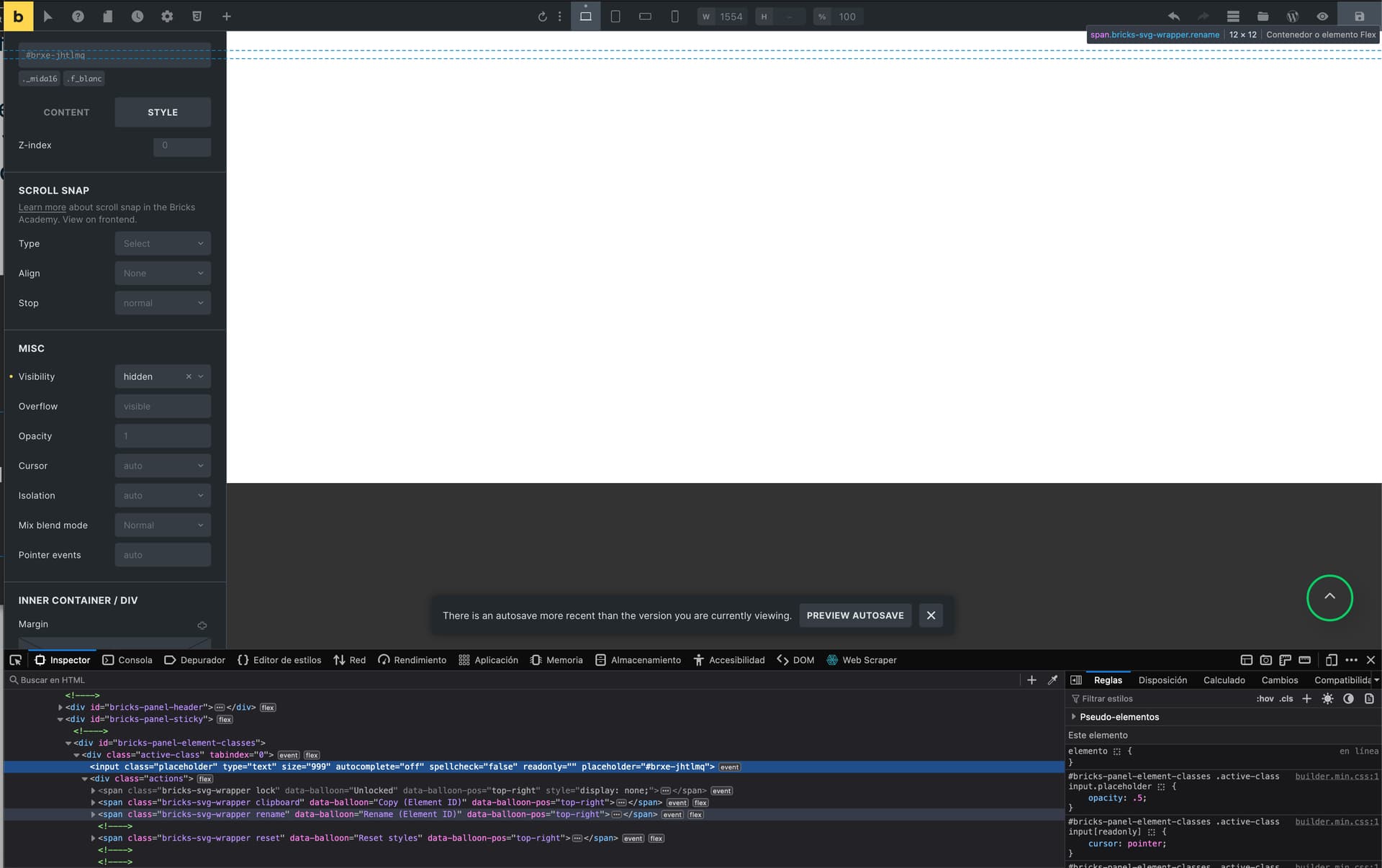This screenshot has height=868, width=1382.
Task: Click the ._mida16 class chip
Action: click(40, 79)
